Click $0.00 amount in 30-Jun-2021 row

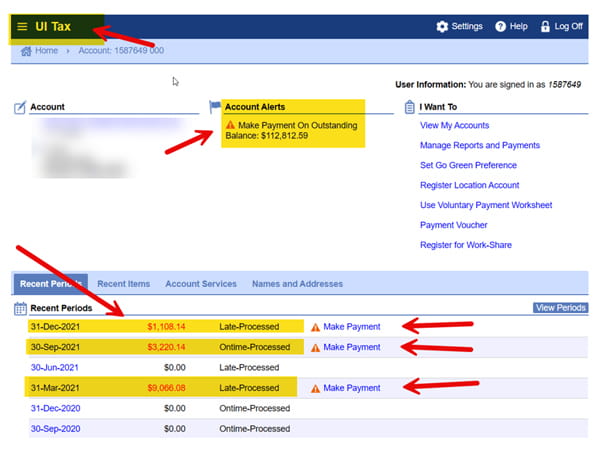[x=174, y=368]
